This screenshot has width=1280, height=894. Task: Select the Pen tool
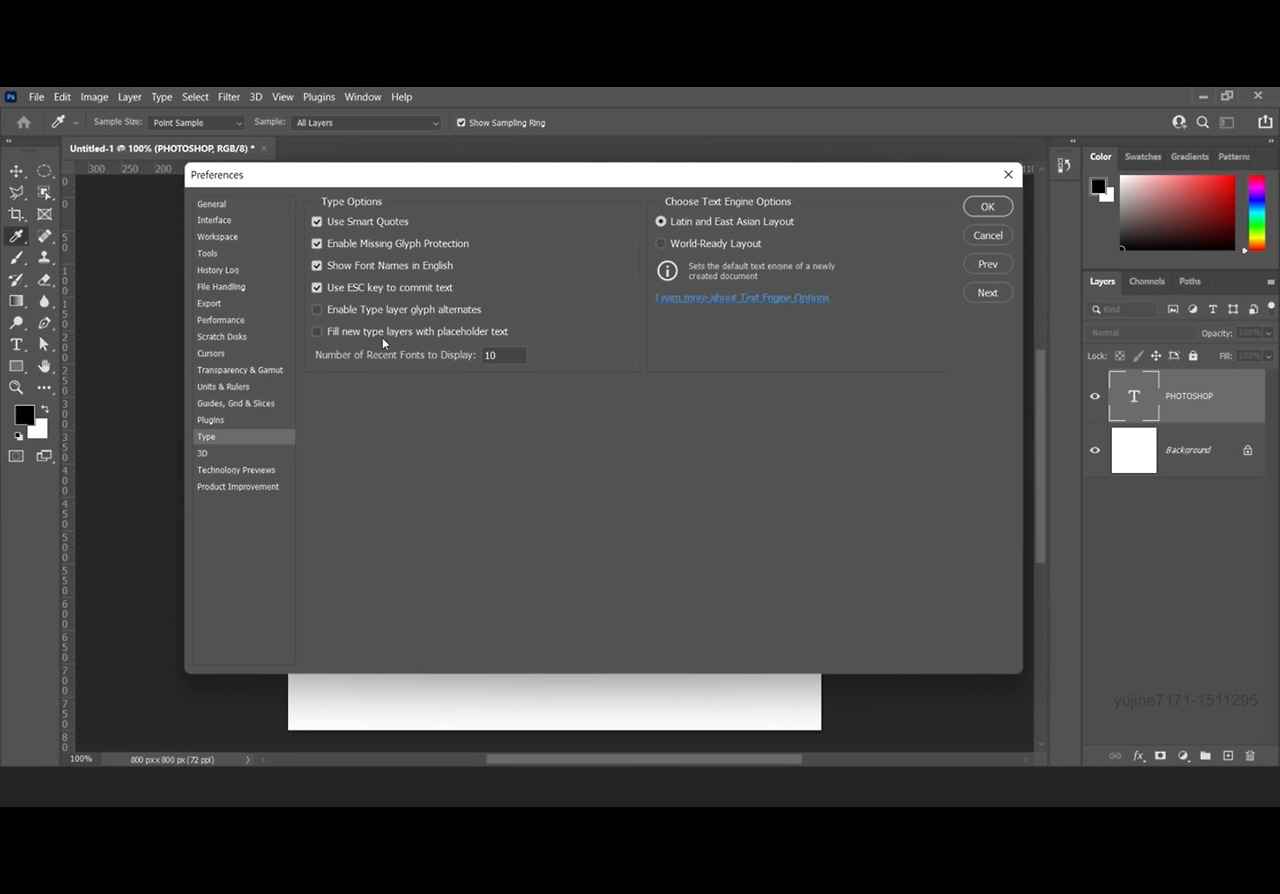click(45, 323)
